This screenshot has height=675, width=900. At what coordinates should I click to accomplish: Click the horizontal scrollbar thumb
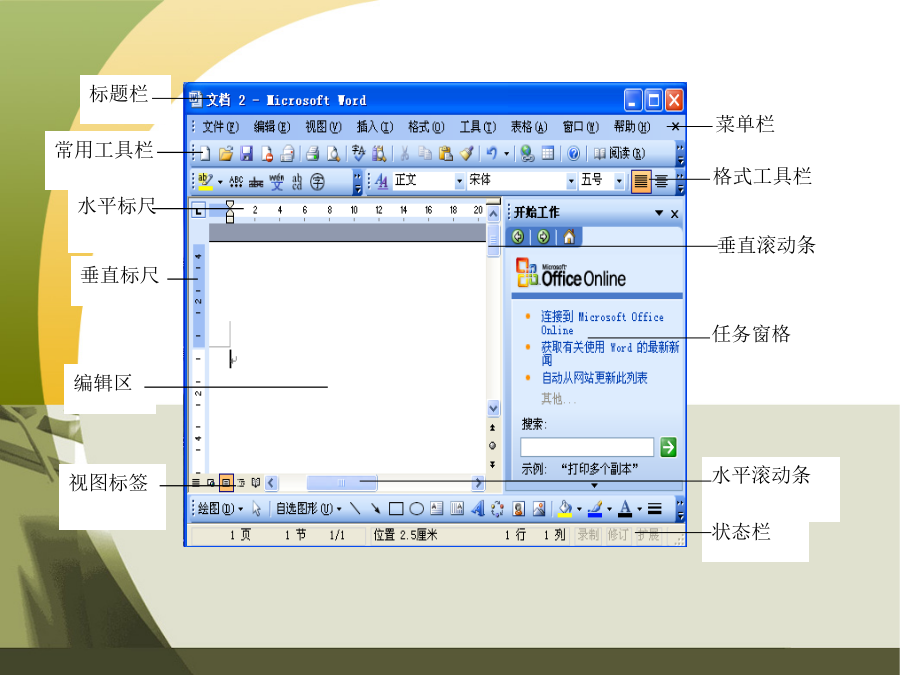point(342,483)
